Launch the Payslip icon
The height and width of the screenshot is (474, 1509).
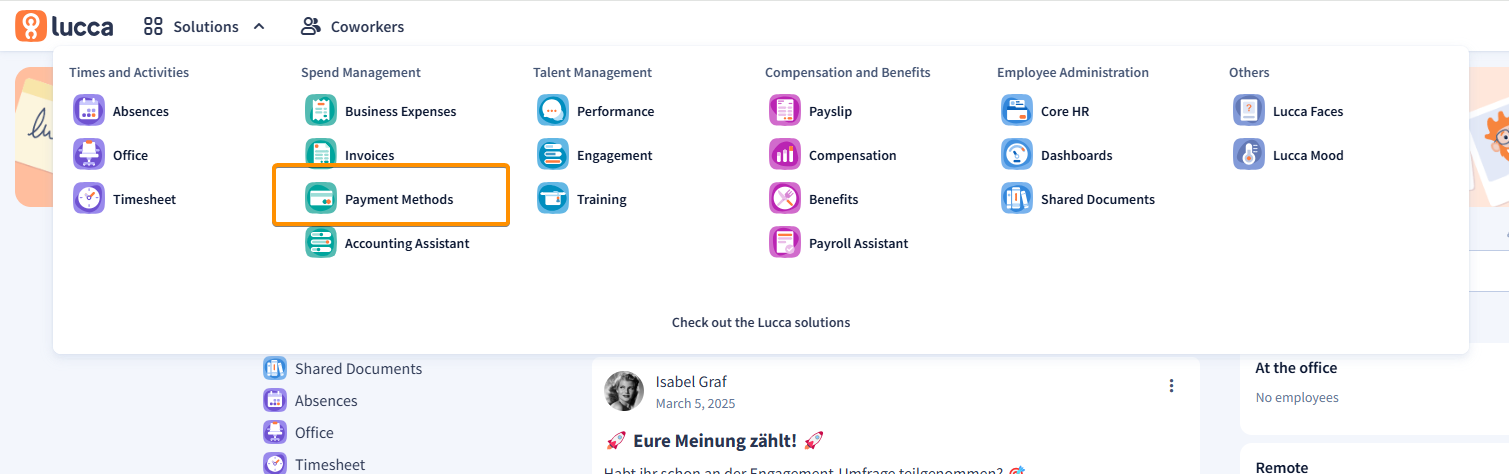pos(785,111)
